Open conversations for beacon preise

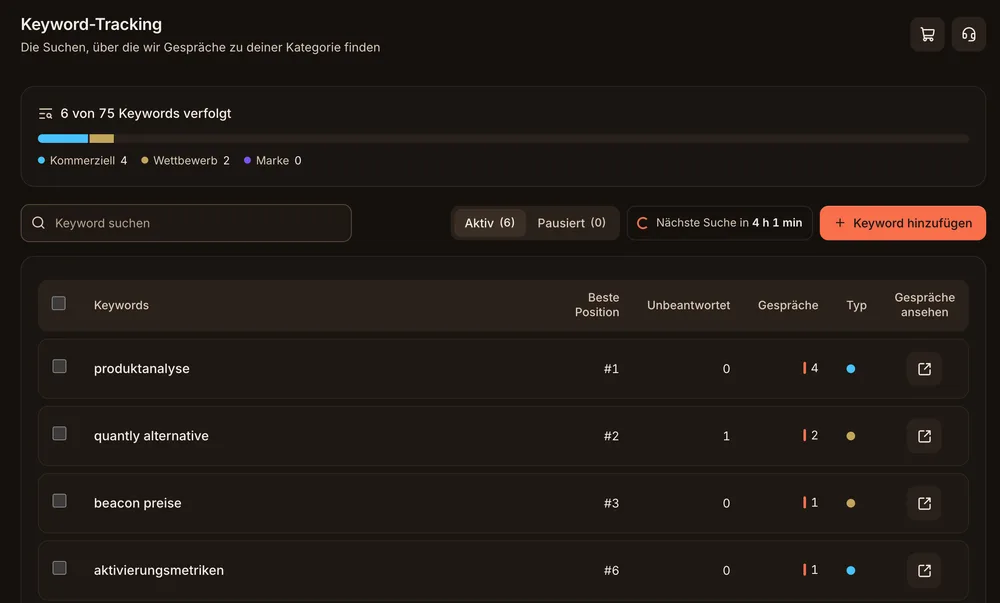coord(924,504)
